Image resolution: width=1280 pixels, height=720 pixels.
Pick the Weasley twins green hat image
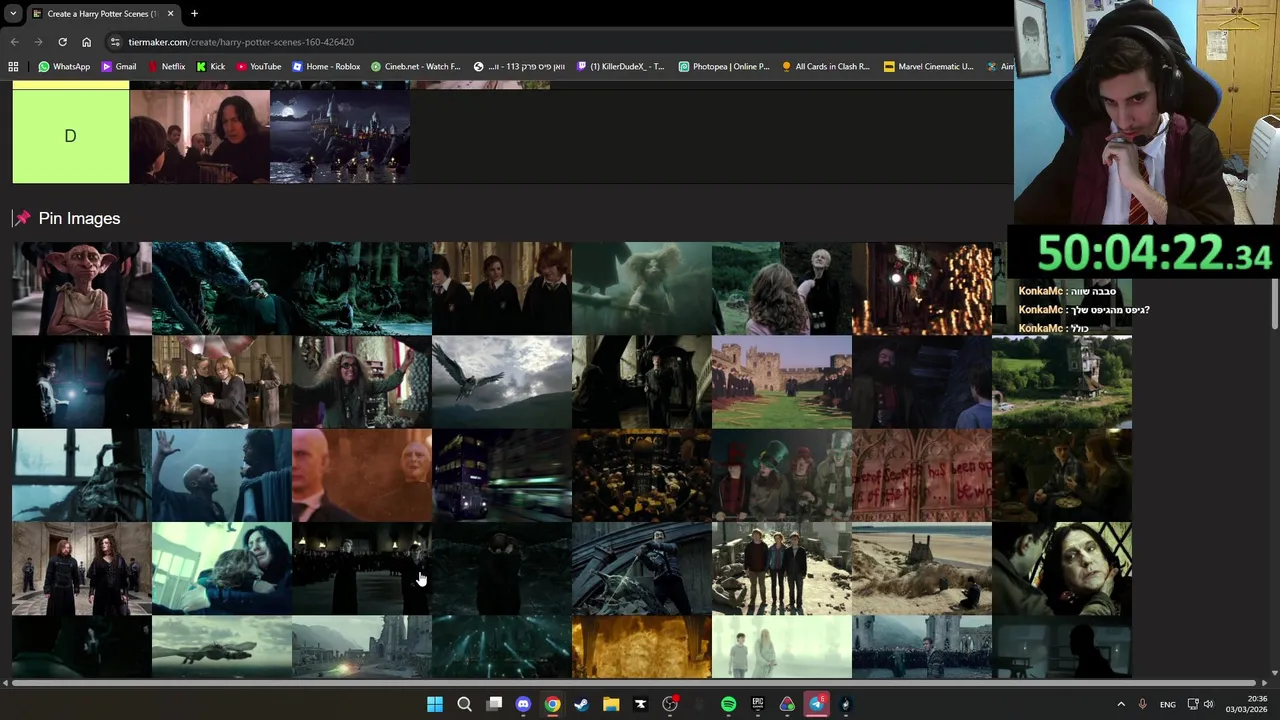click(x=782, y=475)
